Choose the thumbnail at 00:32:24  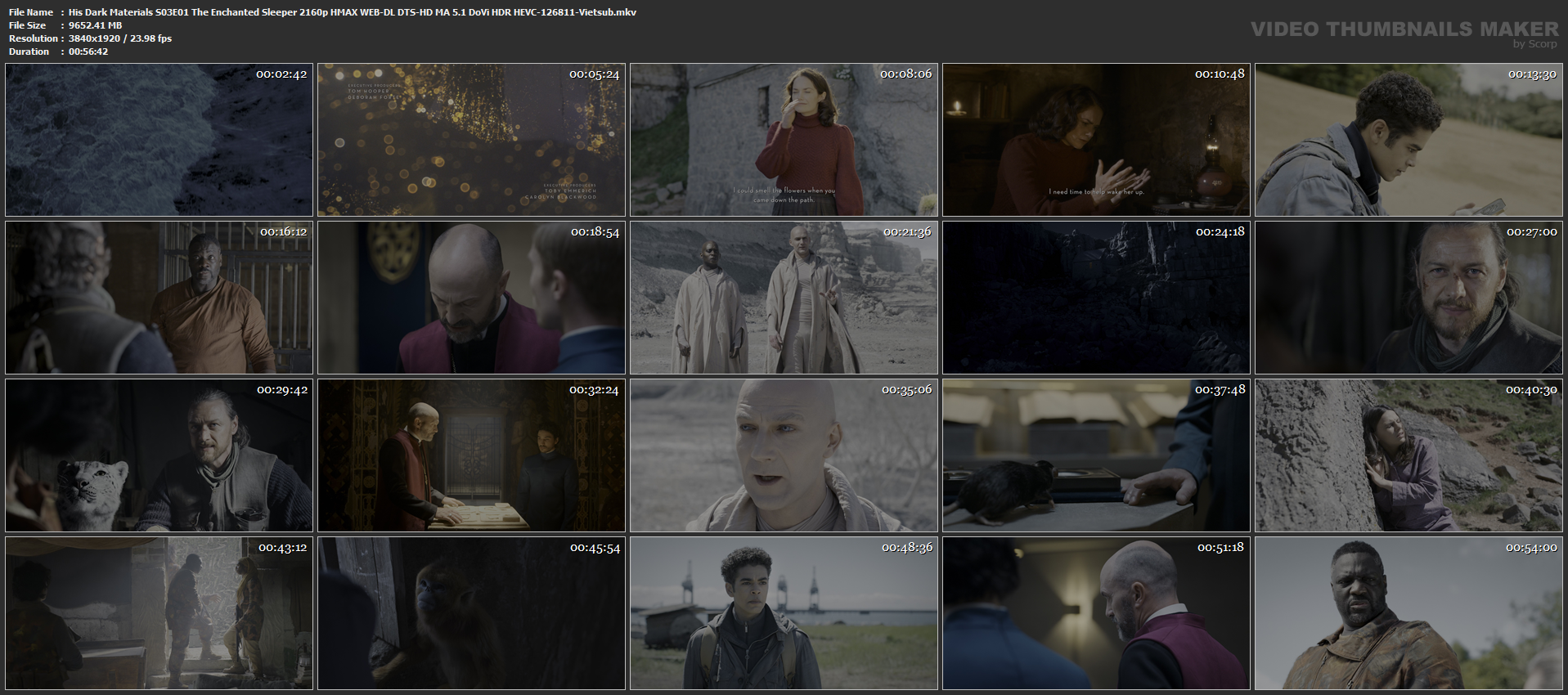point(472,455)
